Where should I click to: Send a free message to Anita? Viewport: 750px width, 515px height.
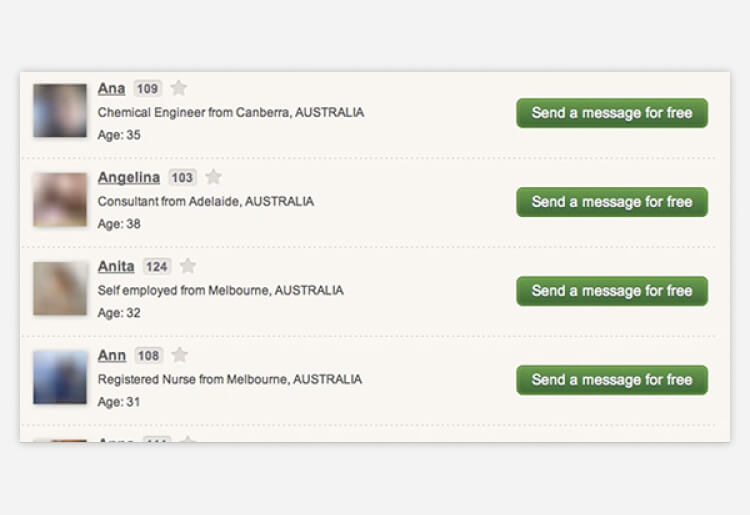(x=611, y=291)
